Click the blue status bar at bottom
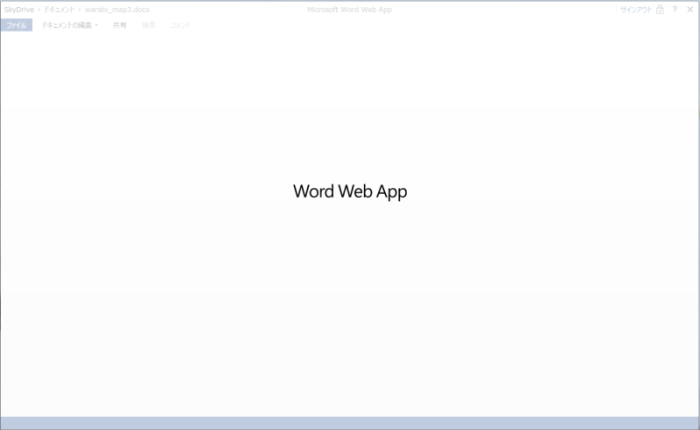This screenshot has height=430, width=700. pos(350,423)
